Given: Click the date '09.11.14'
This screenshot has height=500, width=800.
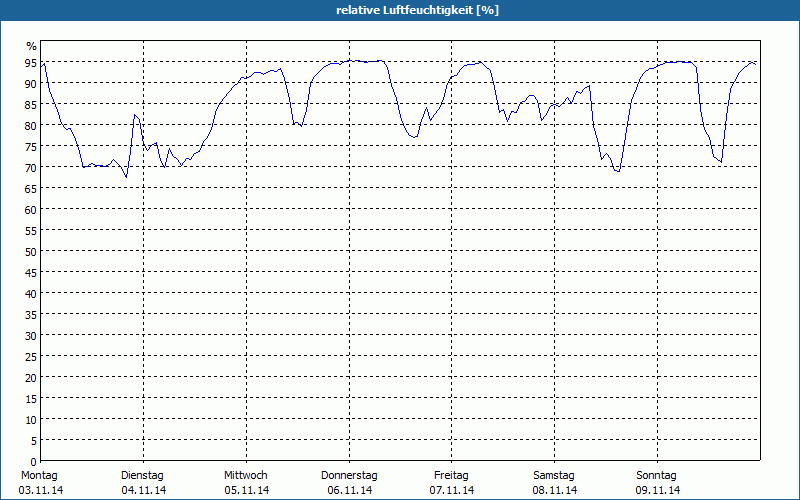Looking at the screenshot, I should (658, 490).
